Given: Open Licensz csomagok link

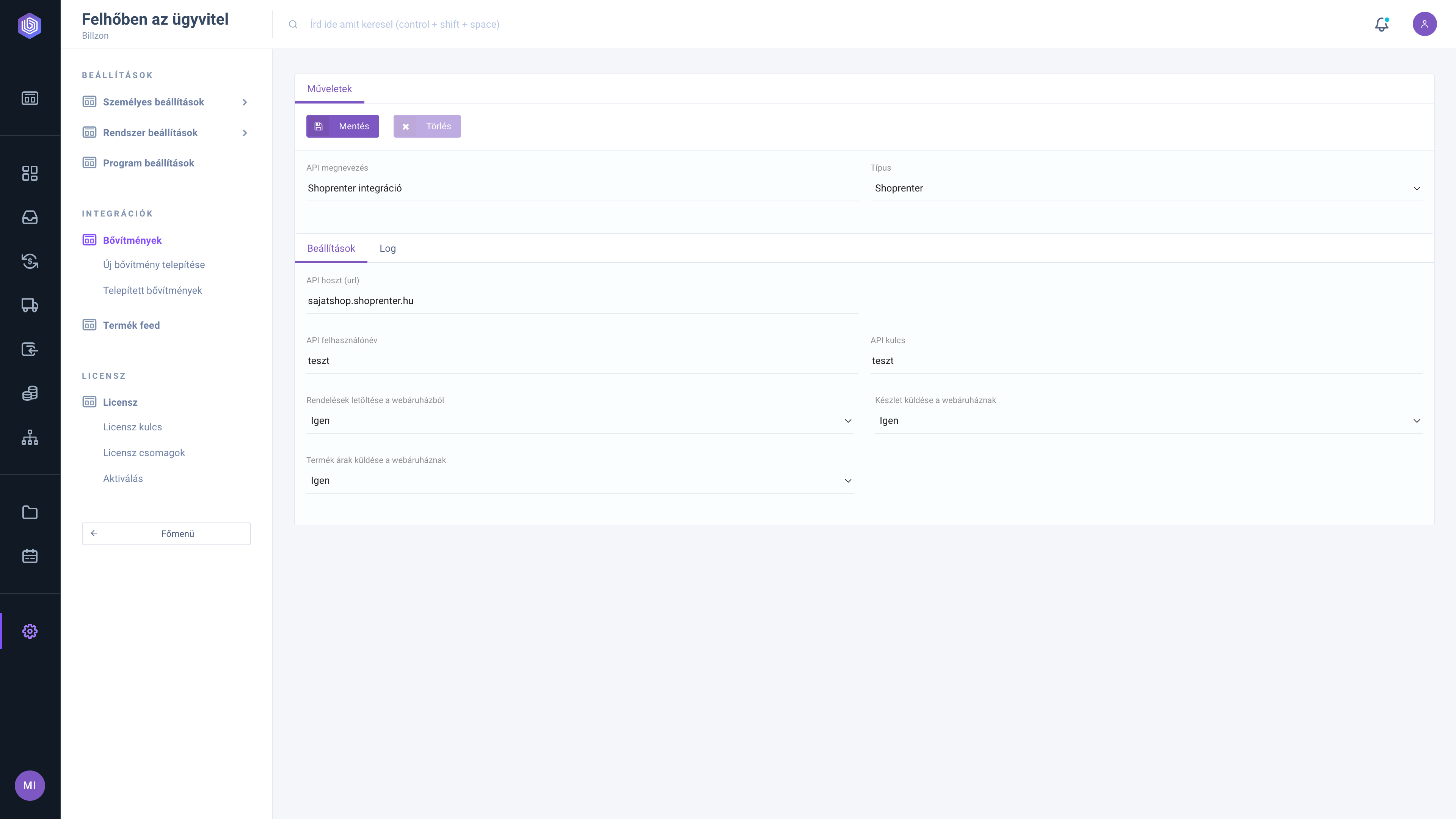Looking at the screenshot, I should (144, 453).
